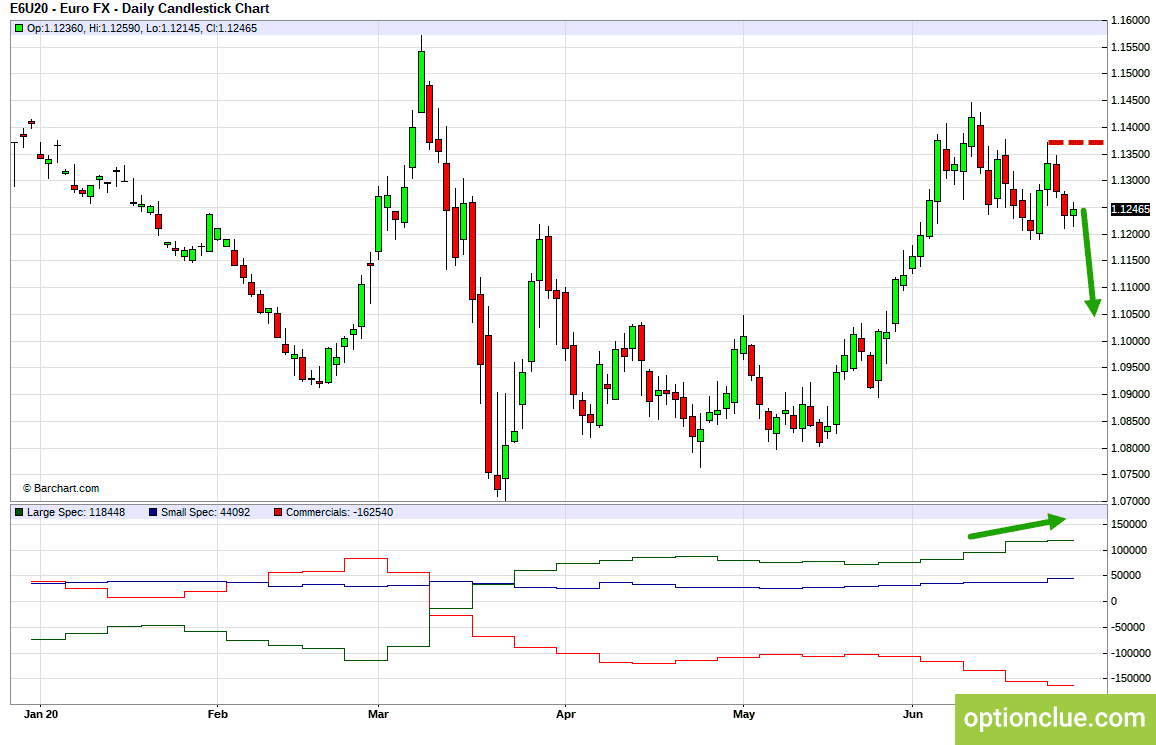The height and width of the screenshot is (745, 1156).
Task: Click the 150000 positions axis label
Action: pos(1129,525)
